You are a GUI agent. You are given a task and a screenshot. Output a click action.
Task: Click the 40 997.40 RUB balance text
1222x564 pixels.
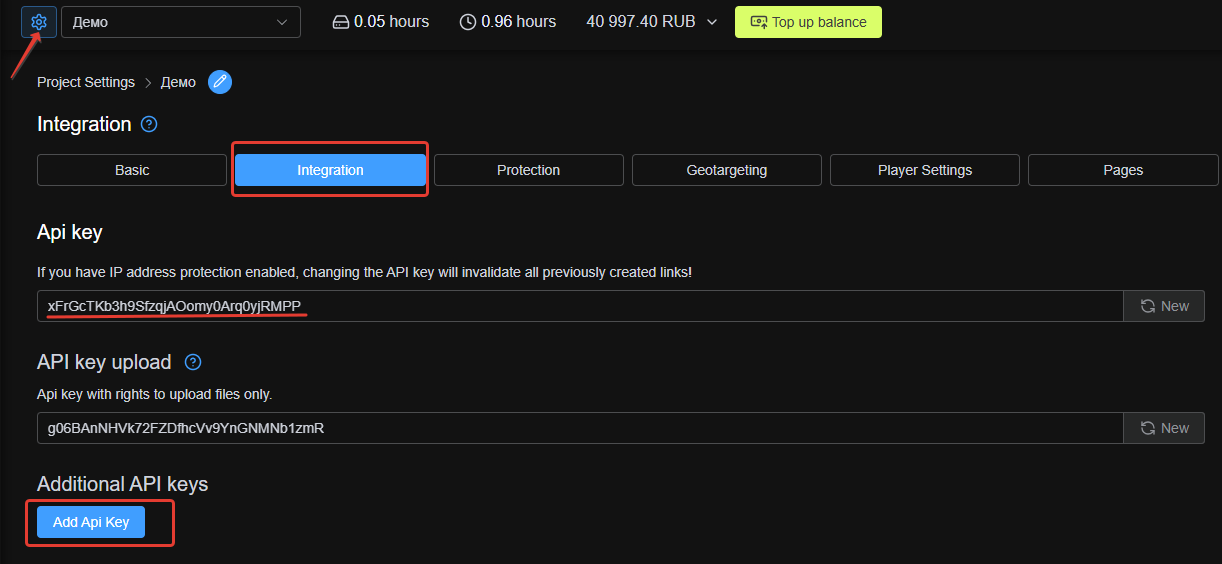pos(641,22)
